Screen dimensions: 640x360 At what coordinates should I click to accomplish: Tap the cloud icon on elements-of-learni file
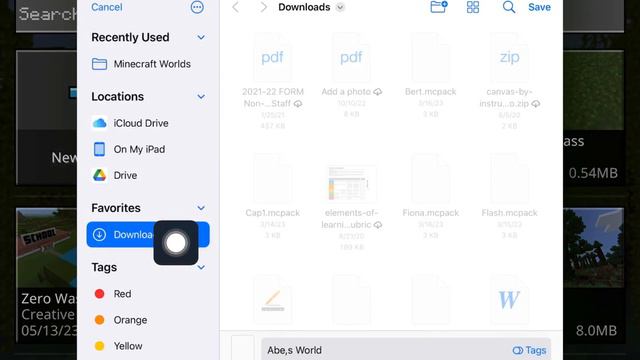click(x=378, y=225)
